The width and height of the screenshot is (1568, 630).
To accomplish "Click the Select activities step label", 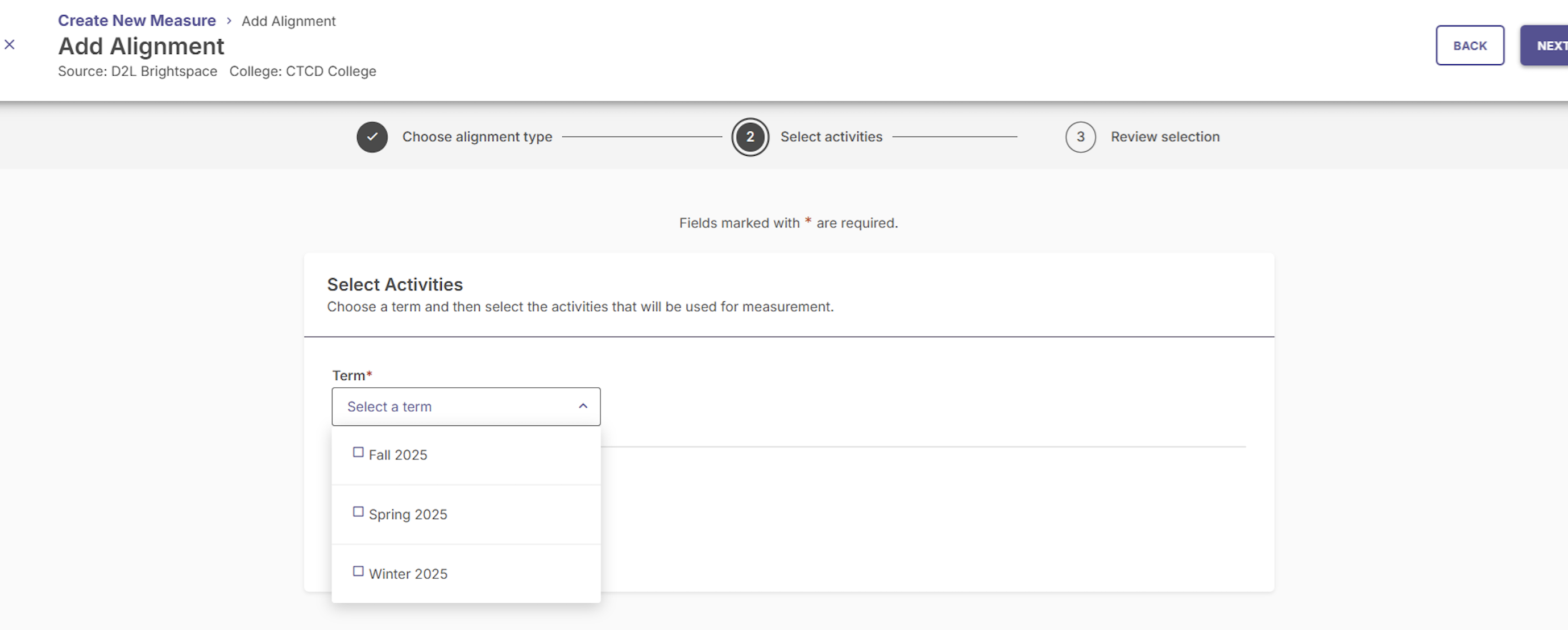I will tap(832, 136).
